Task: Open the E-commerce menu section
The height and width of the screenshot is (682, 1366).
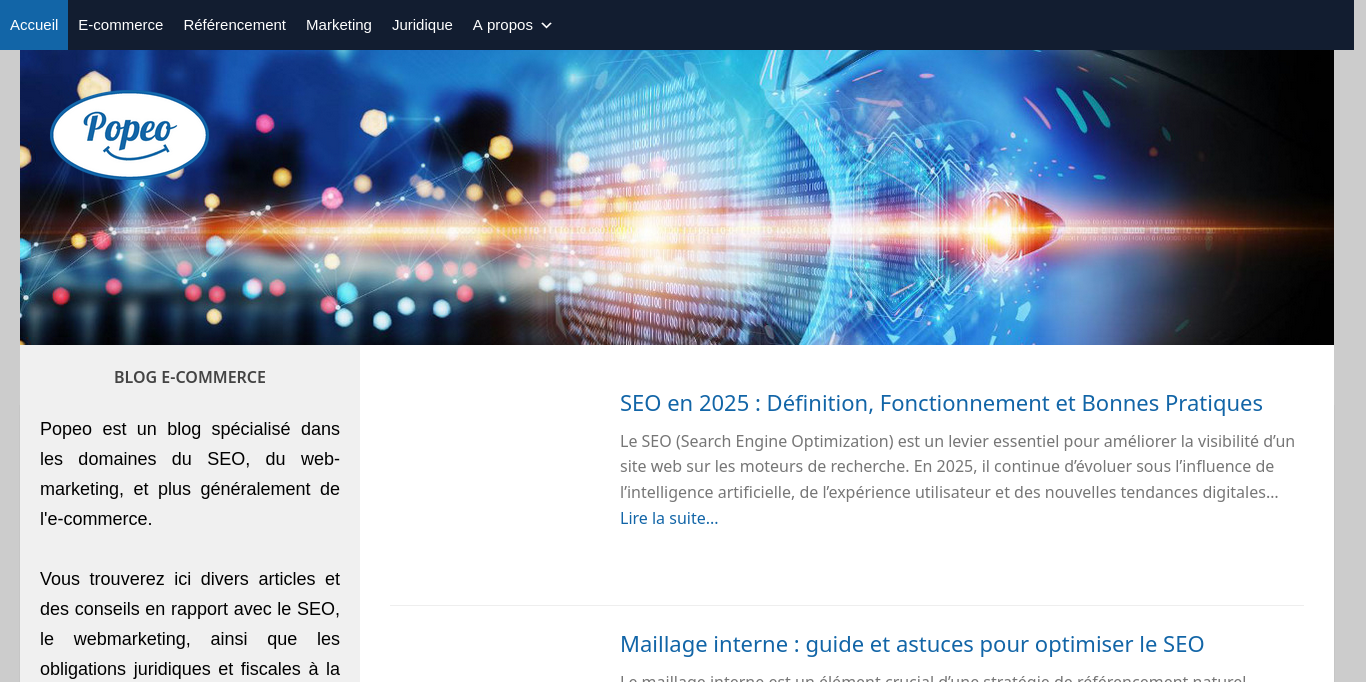Action: click(x=120, y=25)
